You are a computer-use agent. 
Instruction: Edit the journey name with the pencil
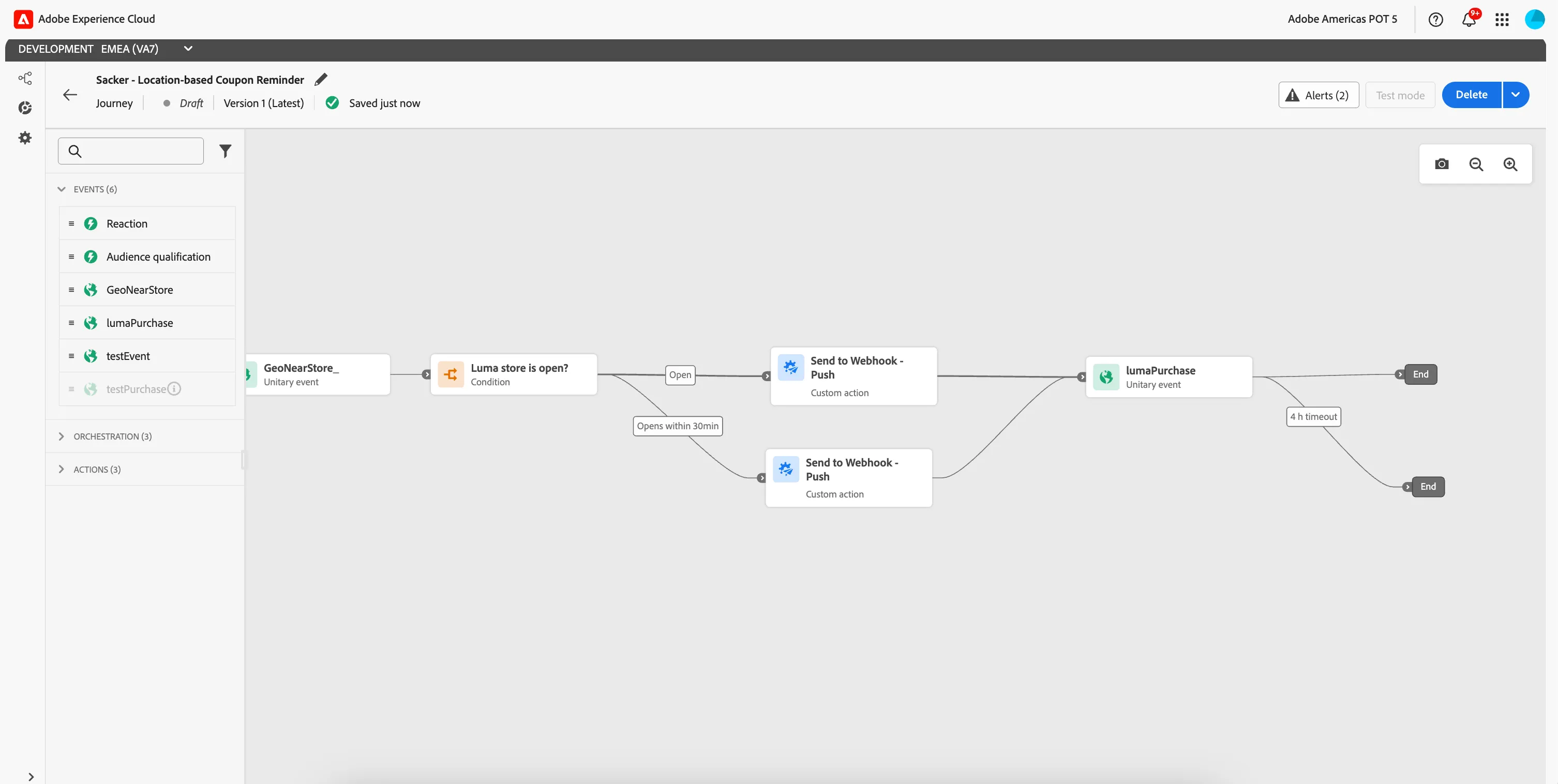(321, 79)
